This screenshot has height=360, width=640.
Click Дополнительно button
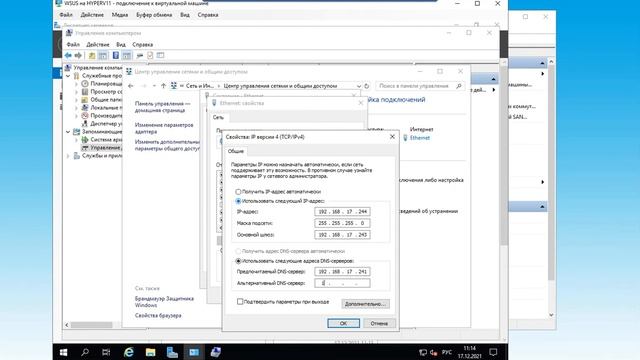click(365, 304)
